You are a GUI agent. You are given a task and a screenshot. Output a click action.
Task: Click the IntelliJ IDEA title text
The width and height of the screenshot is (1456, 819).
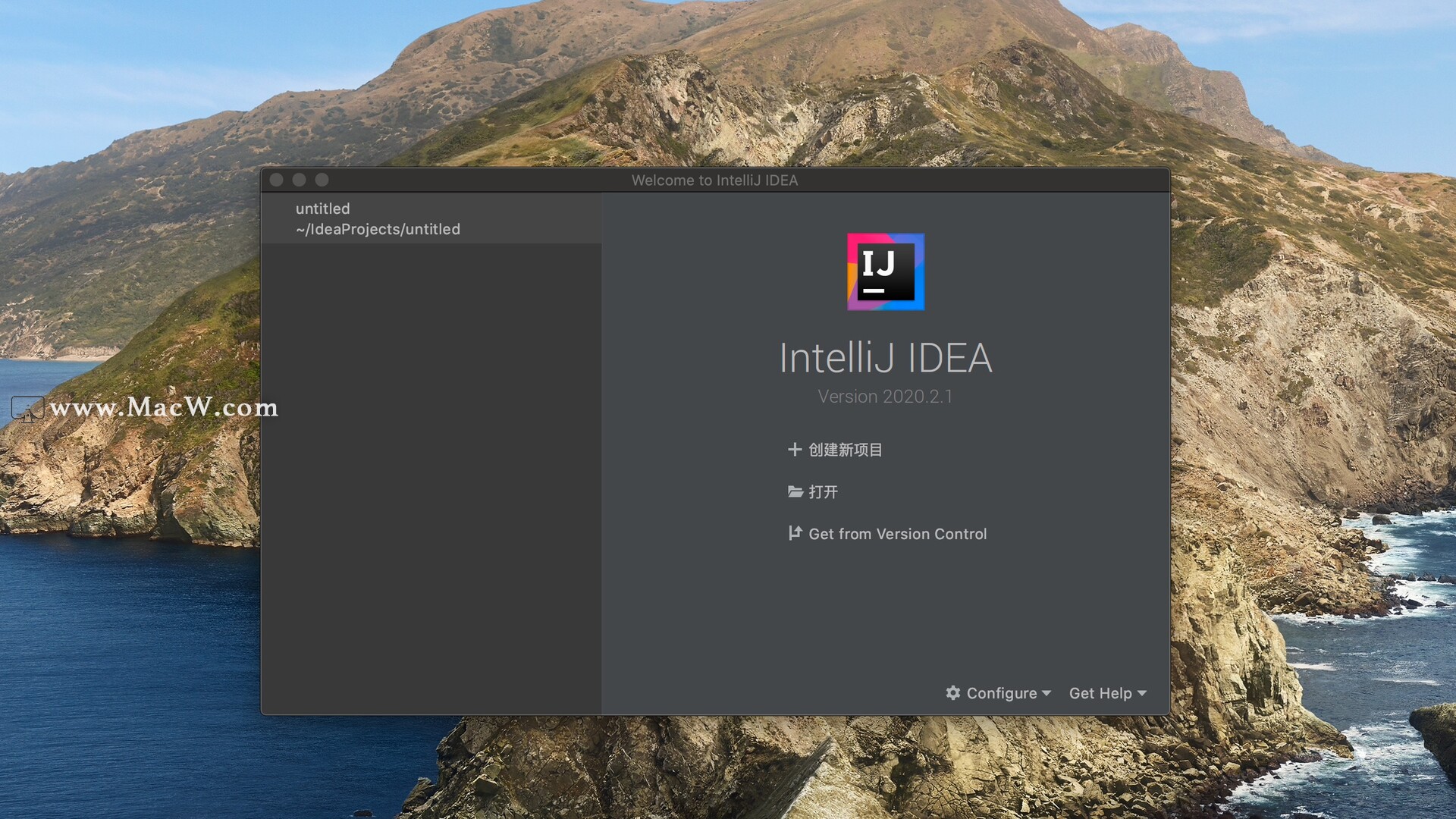click(886, 358)
